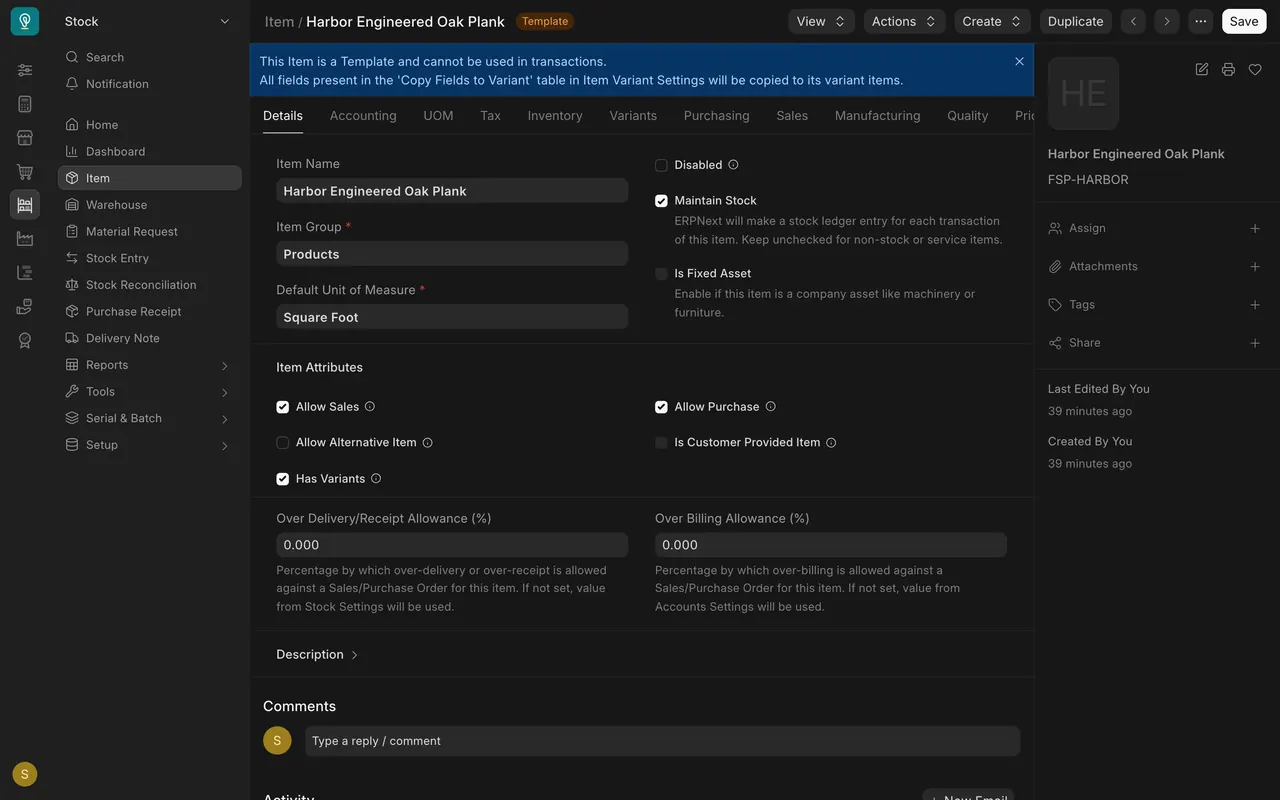Expand the Description section

point(317,655)
